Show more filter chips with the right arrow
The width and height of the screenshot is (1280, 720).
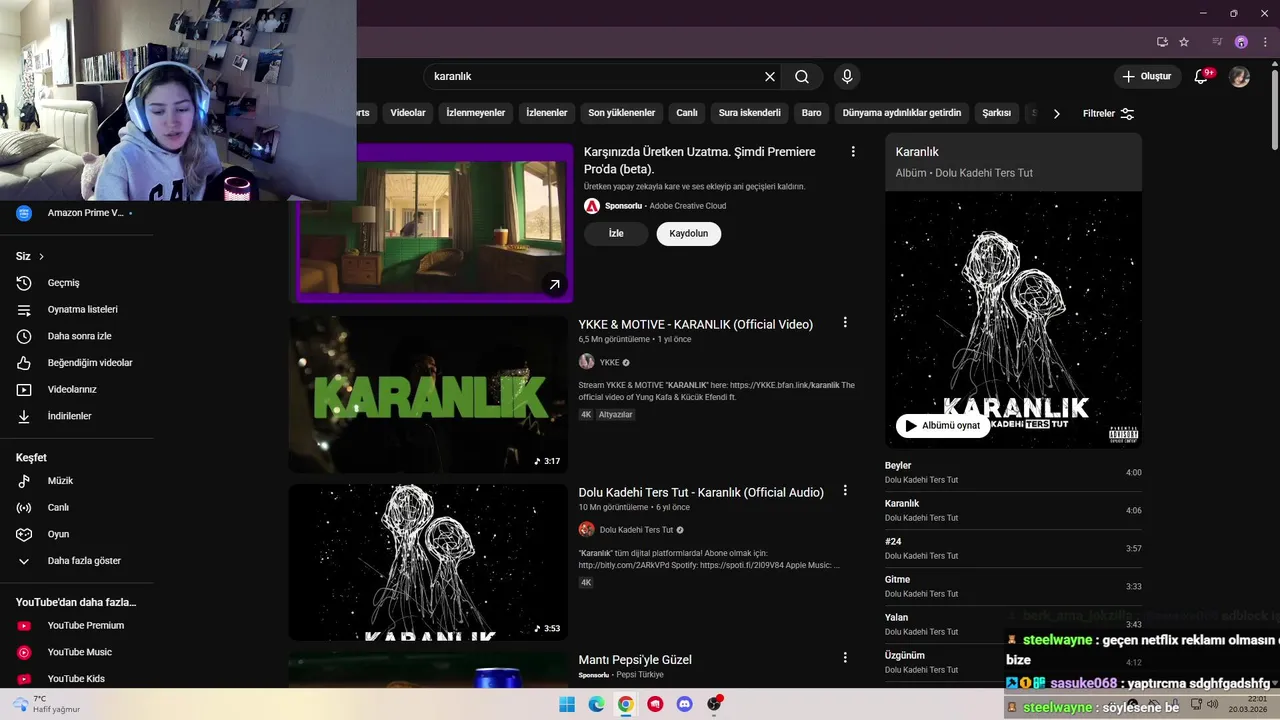1056,114
